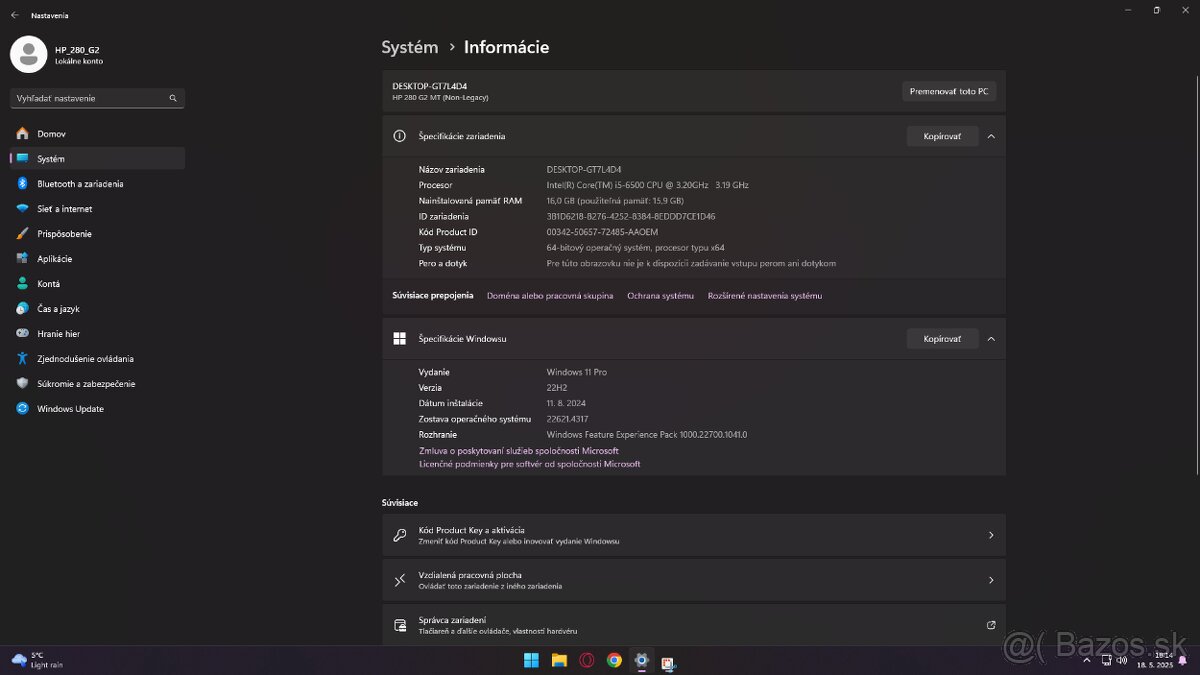Copy device specs with the Kopírovať button
1200x675 pixels.
coord(941,136)
